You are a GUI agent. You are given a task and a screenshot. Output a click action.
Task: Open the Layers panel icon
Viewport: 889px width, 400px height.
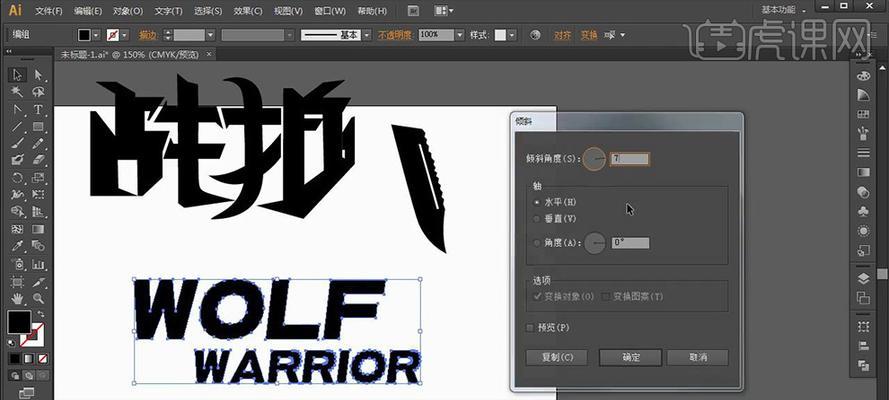(x=863, y=278)
